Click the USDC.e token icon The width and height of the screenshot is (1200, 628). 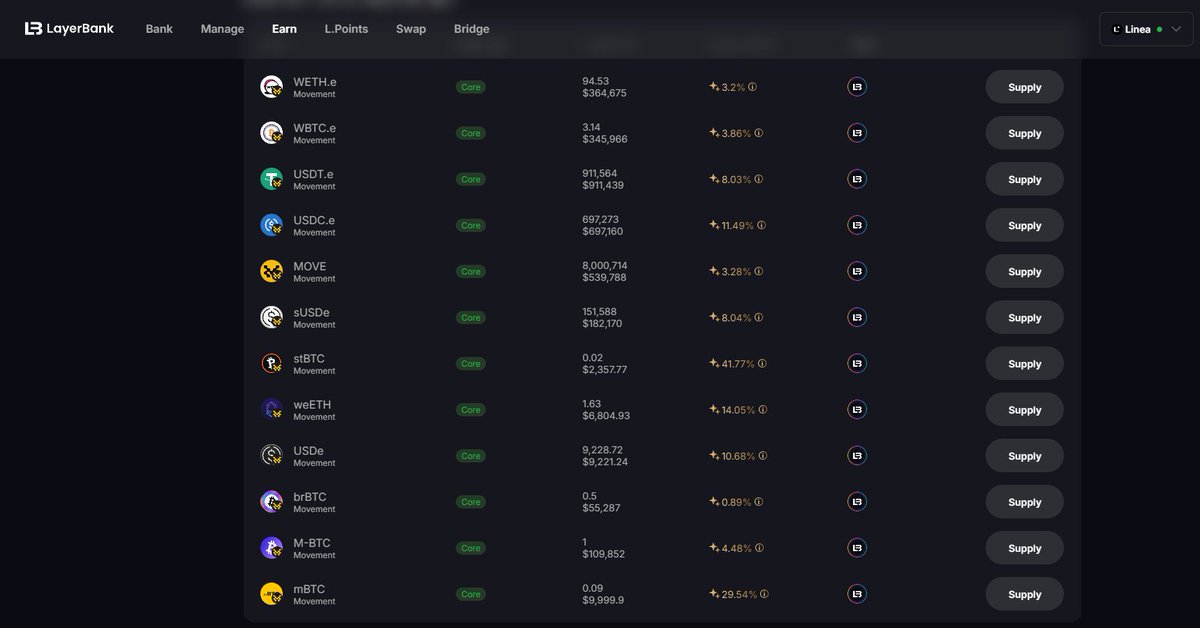271,225
